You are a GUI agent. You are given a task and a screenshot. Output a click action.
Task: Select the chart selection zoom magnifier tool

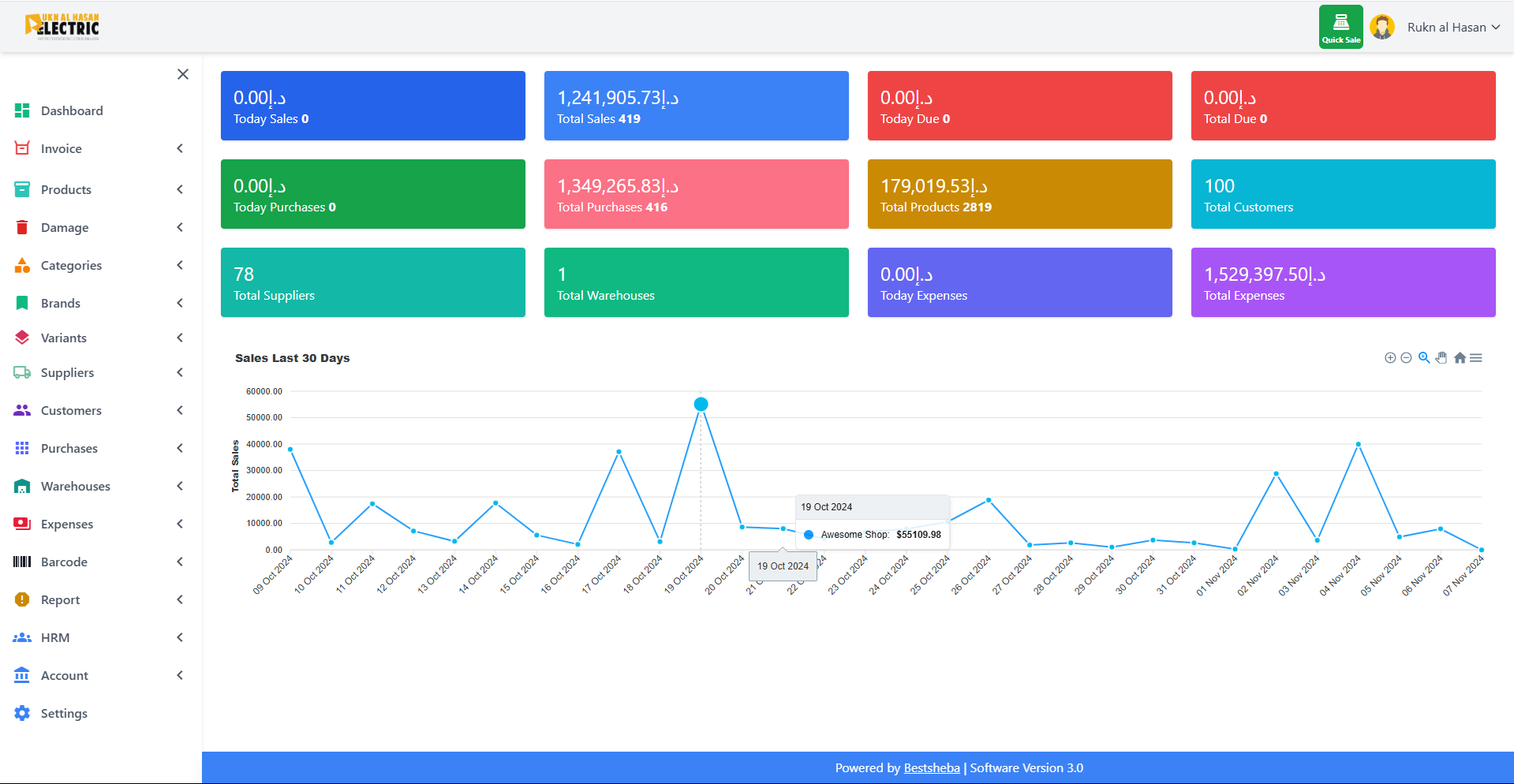click(1424, 358)
